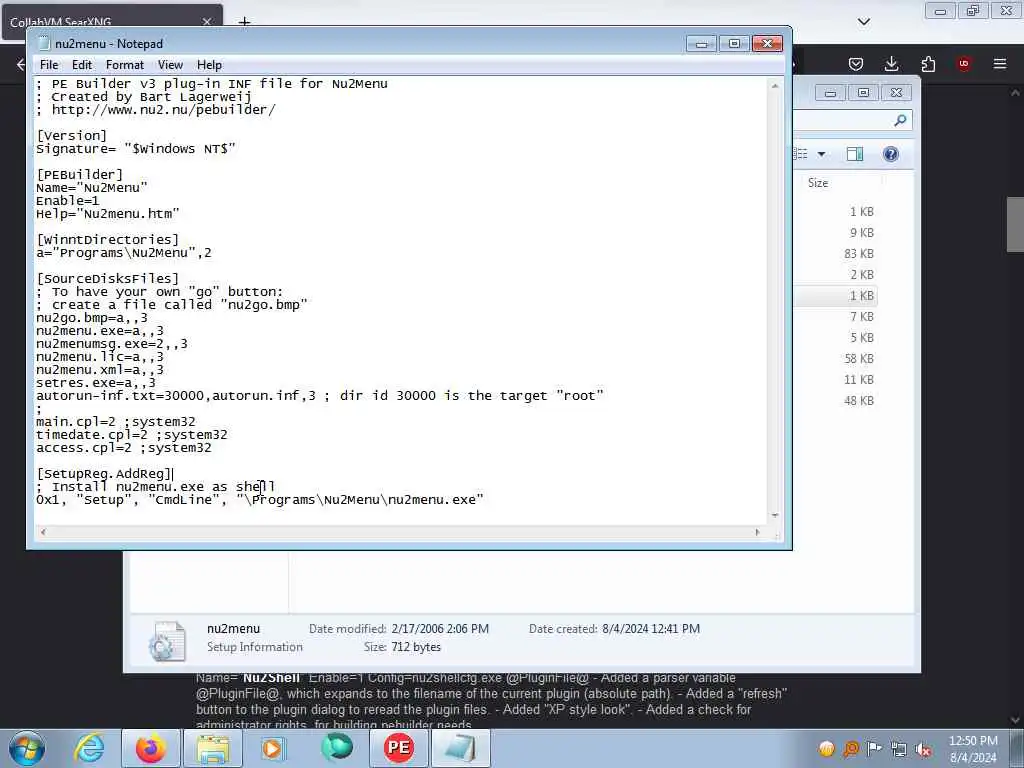Click the Action Center flag tray icon

[x=874, y=748]
